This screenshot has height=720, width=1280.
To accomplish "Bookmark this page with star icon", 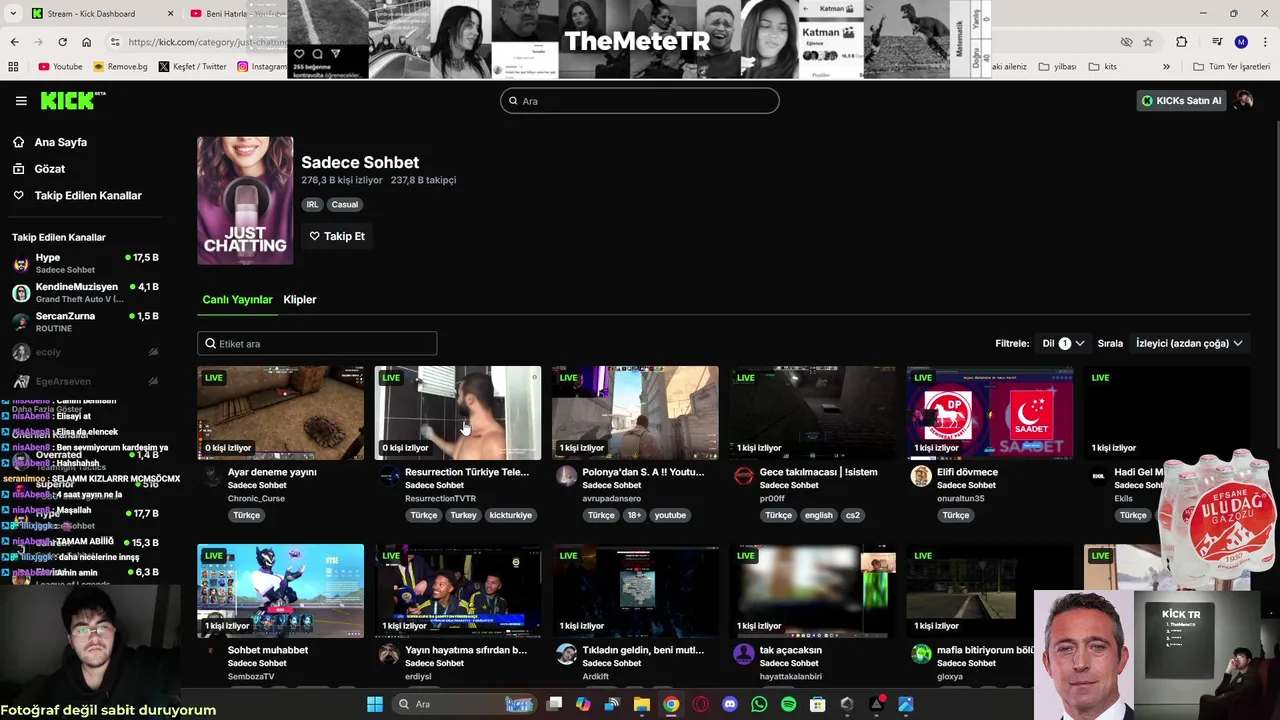I will point(1148,42).
